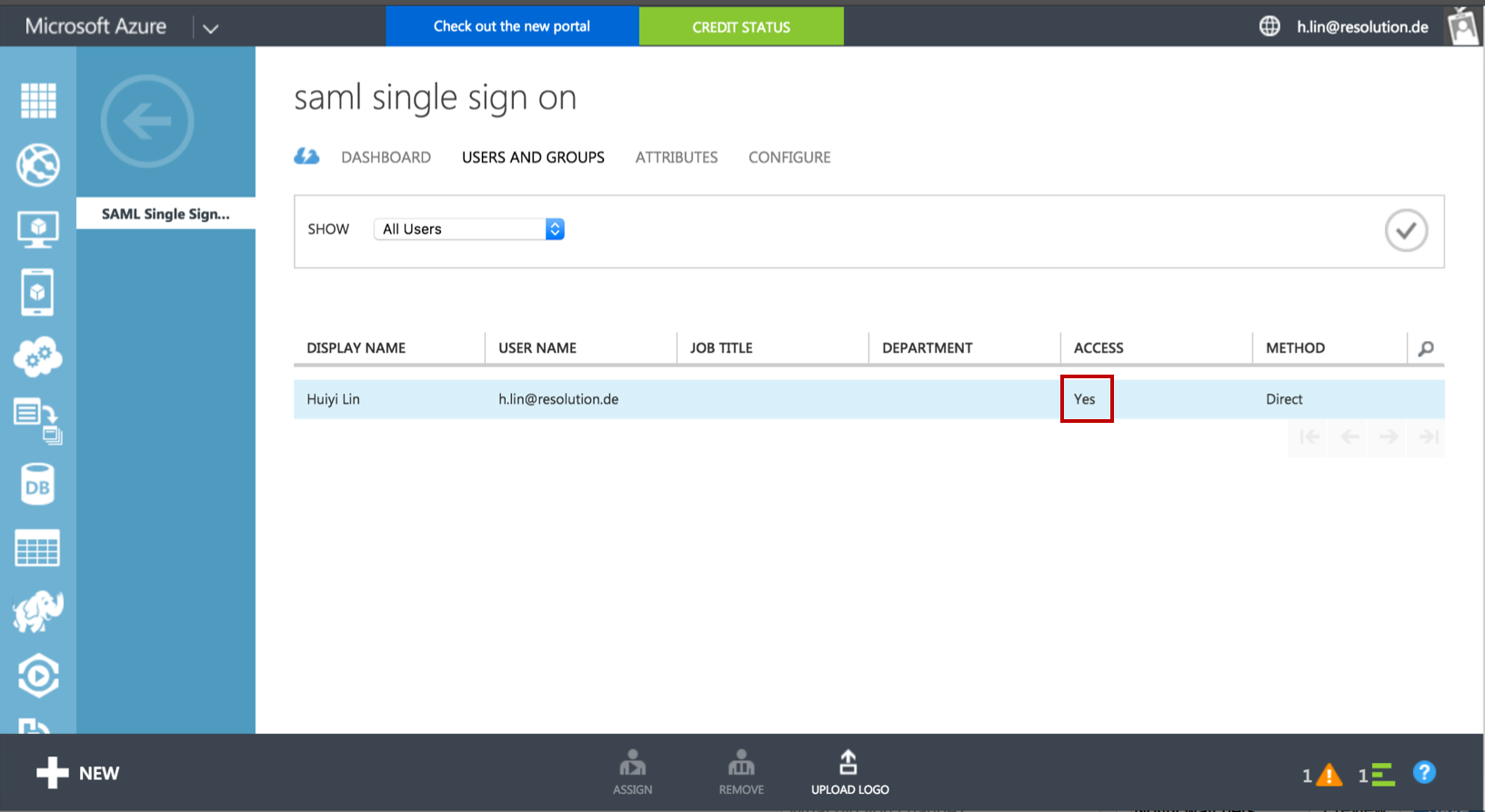Select the Huiyi Lin row name
Viewport: 1485px width, 812px height.
click(x=333, y=399)
